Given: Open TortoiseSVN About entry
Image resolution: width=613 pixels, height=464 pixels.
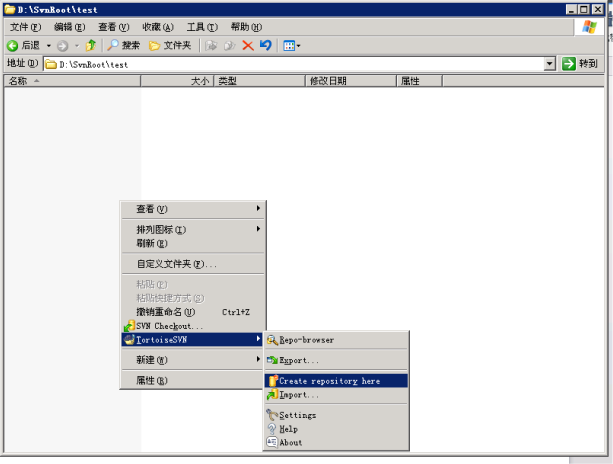Looking at the screenshot, I should coord(336,443).
